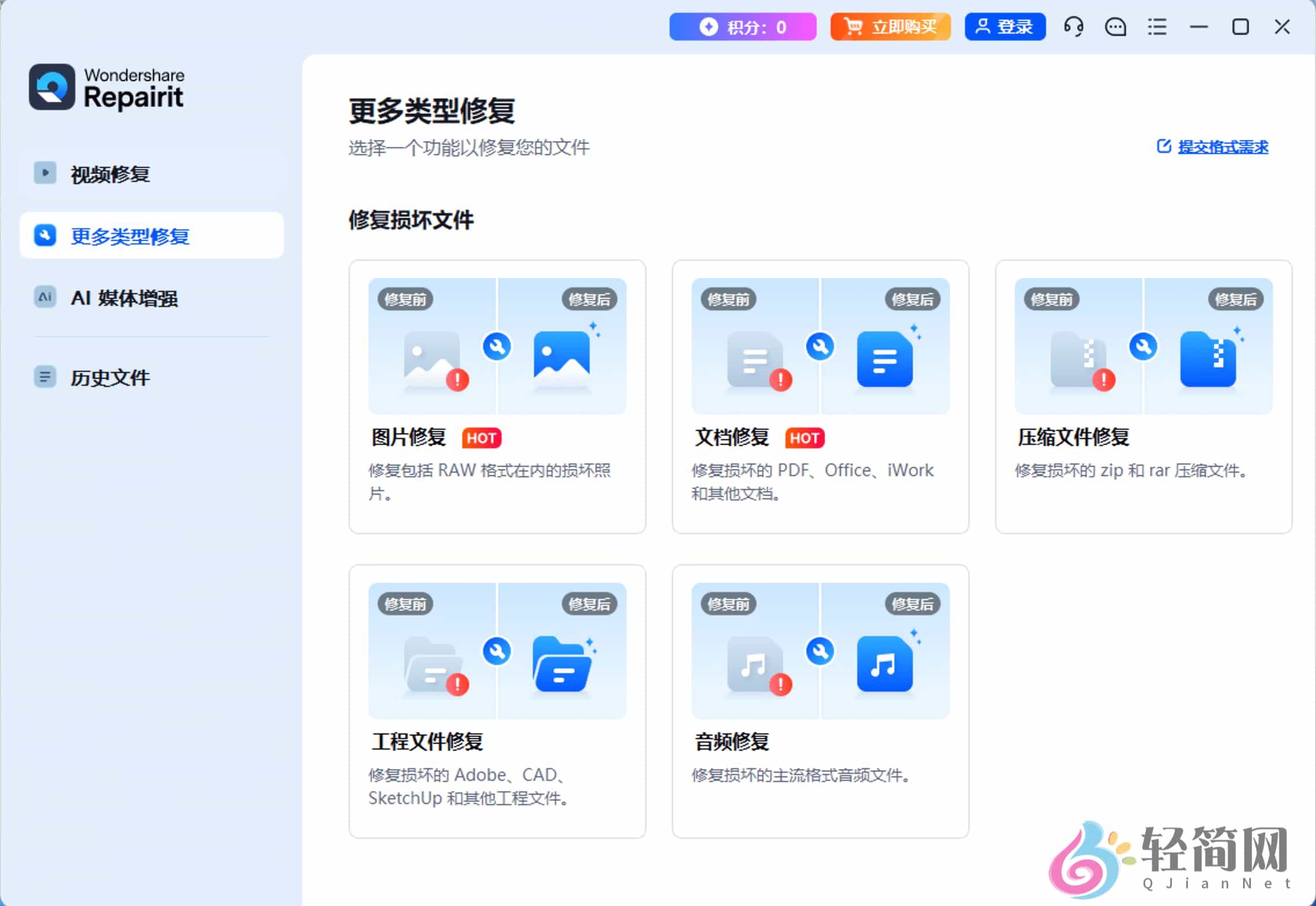The height and width of the screenshot is (906, 1316).
Task: Open the chat feedback bubble icon
Action: pyautogui.click(x=1115, y=27)
